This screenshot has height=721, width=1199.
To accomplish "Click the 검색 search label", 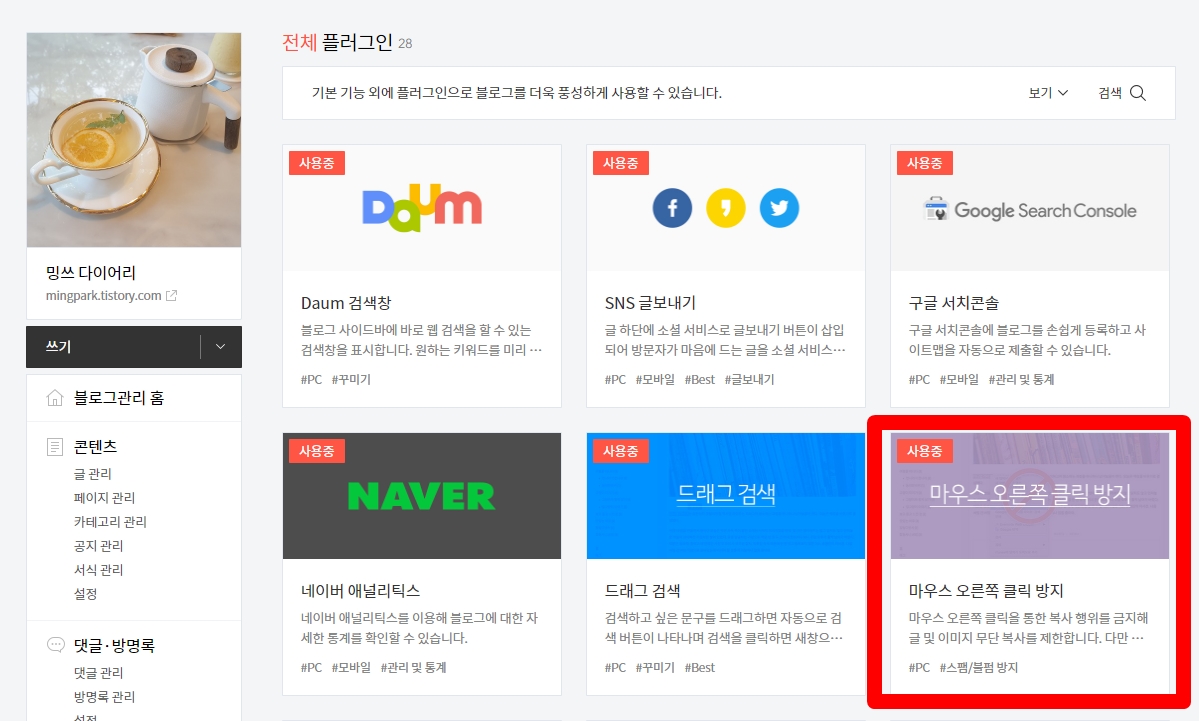I will coord(1110,93).
